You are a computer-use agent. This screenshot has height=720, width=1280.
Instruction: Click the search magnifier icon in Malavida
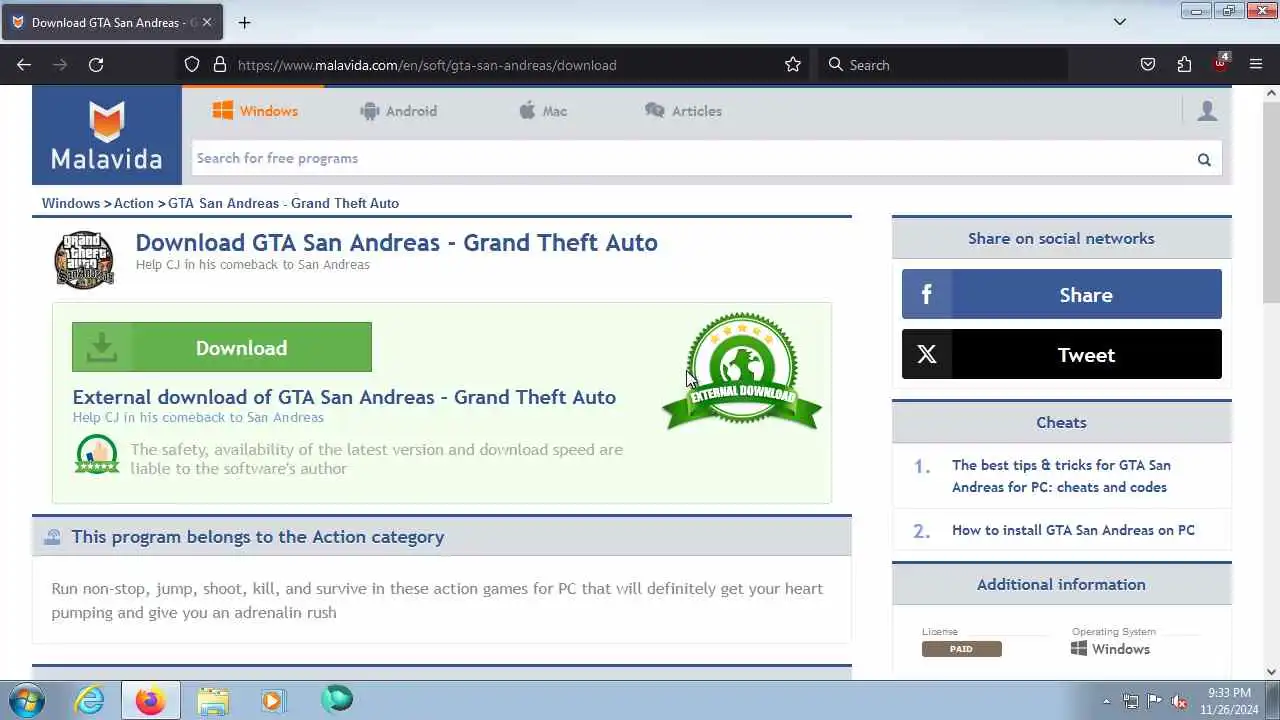(1204, 159)
